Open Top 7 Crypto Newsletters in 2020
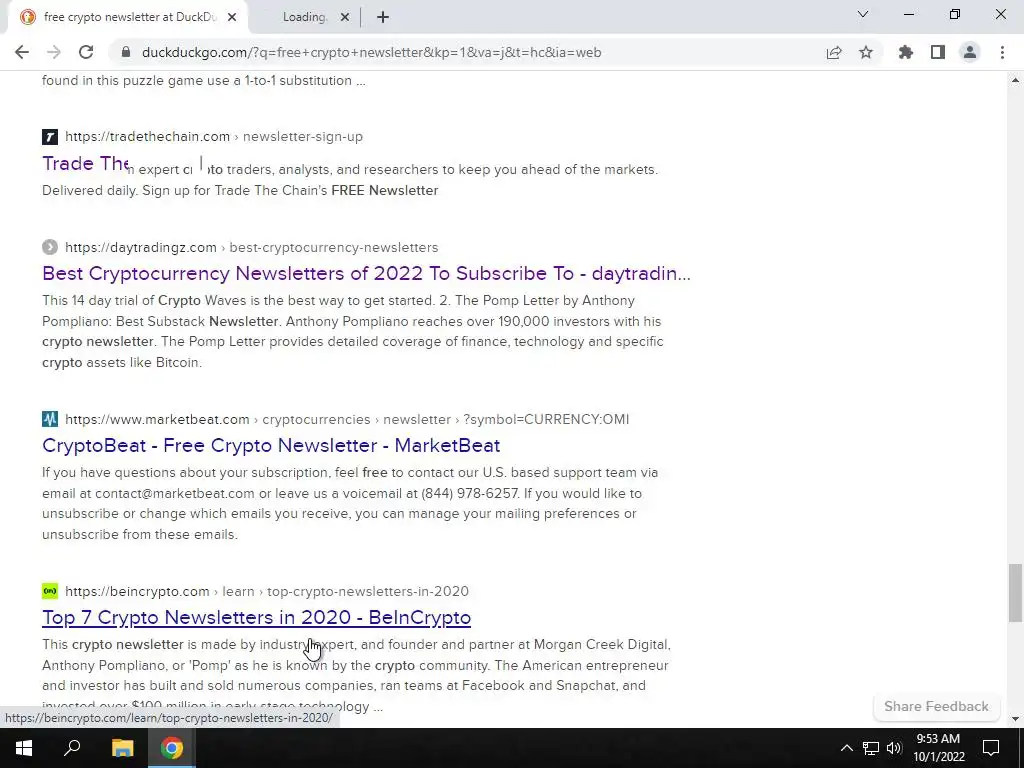 click(x=257, y=617)
